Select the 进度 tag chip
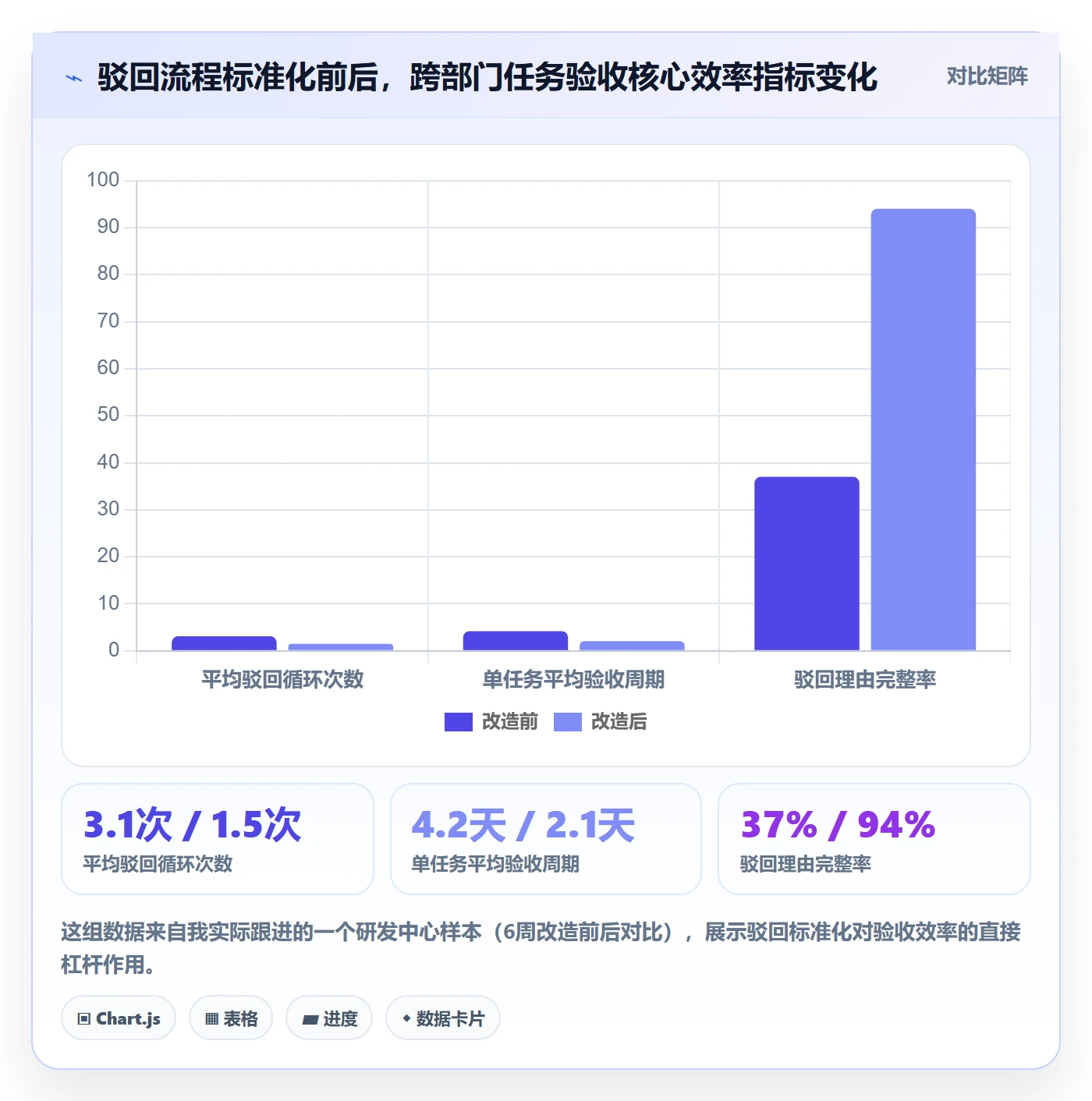This screenshot has width=1092, height=1101. tap(329, 1018)
